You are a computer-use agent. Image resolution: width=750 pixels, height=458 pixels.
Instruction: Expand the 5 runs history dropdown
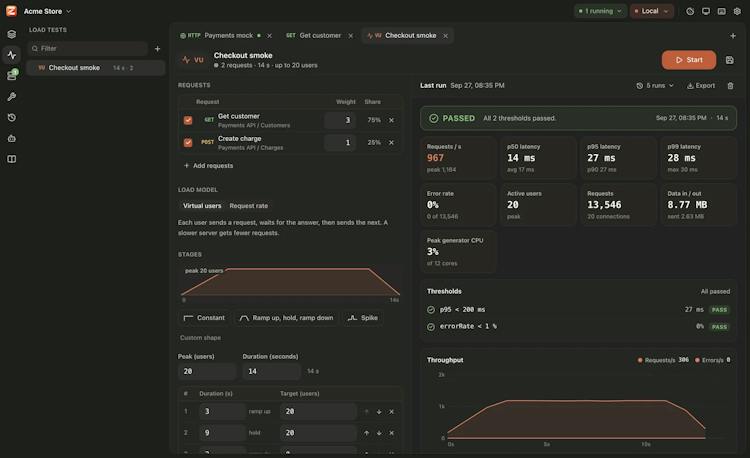[655, 86]
